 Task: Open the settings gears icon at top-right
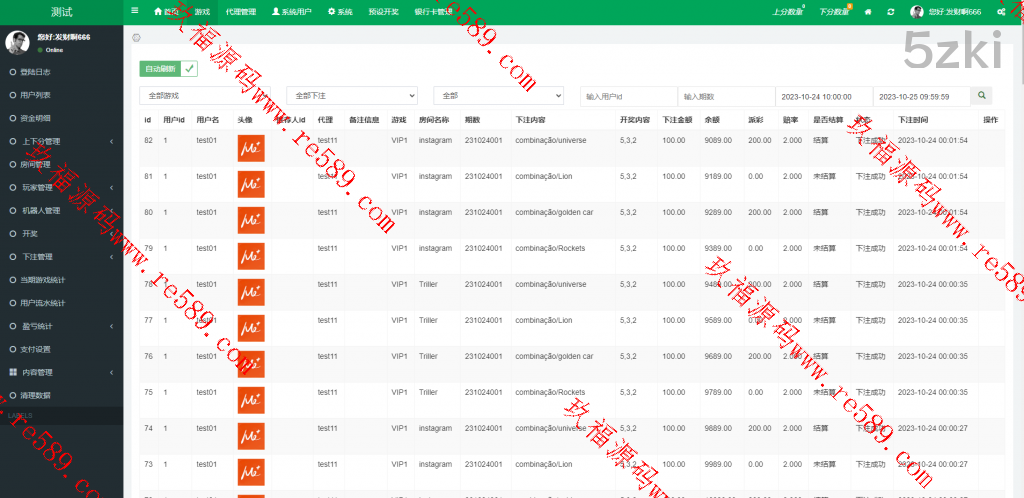click(x=1000, y=12)
